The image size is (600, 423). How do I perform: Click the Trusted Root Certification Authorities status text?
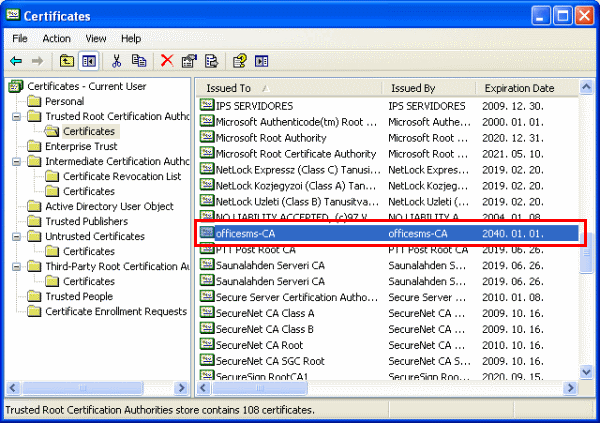coord(160,410)
